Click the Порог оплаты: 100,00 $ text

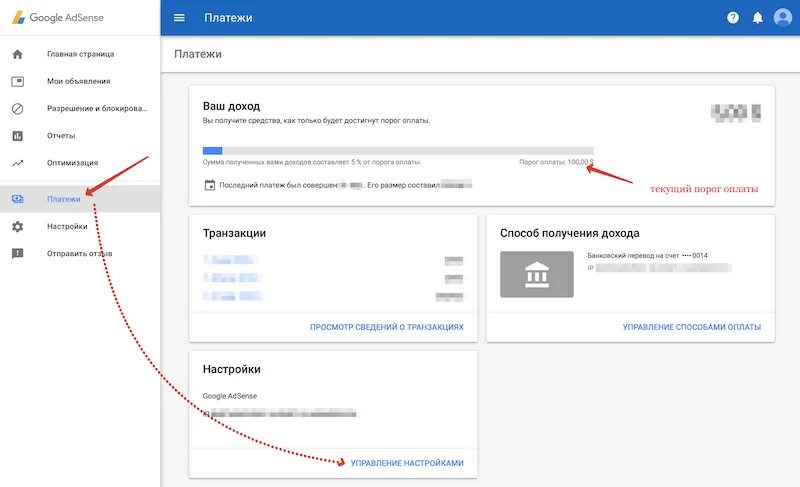pyautogui.click(x=556, y=162)
